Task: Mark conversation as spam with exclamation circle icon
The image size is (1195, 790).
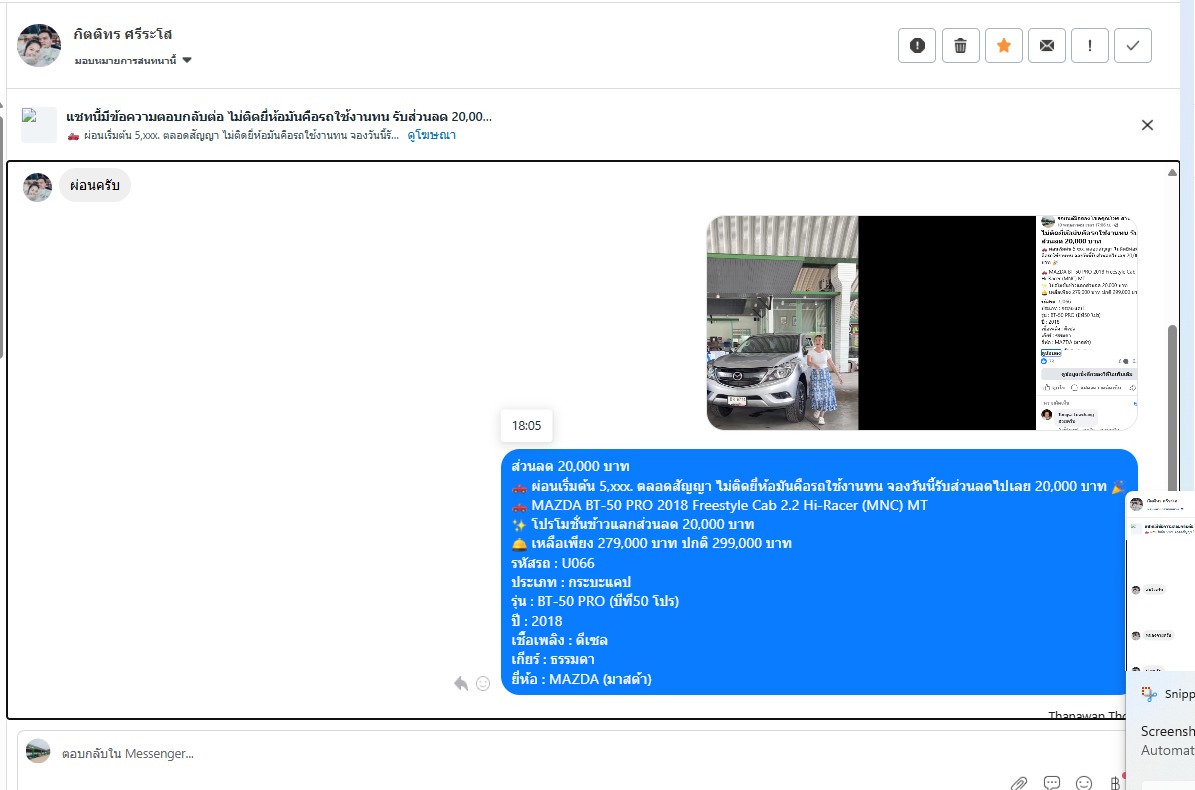Action: pyautogui.click(x=917, y=46)
